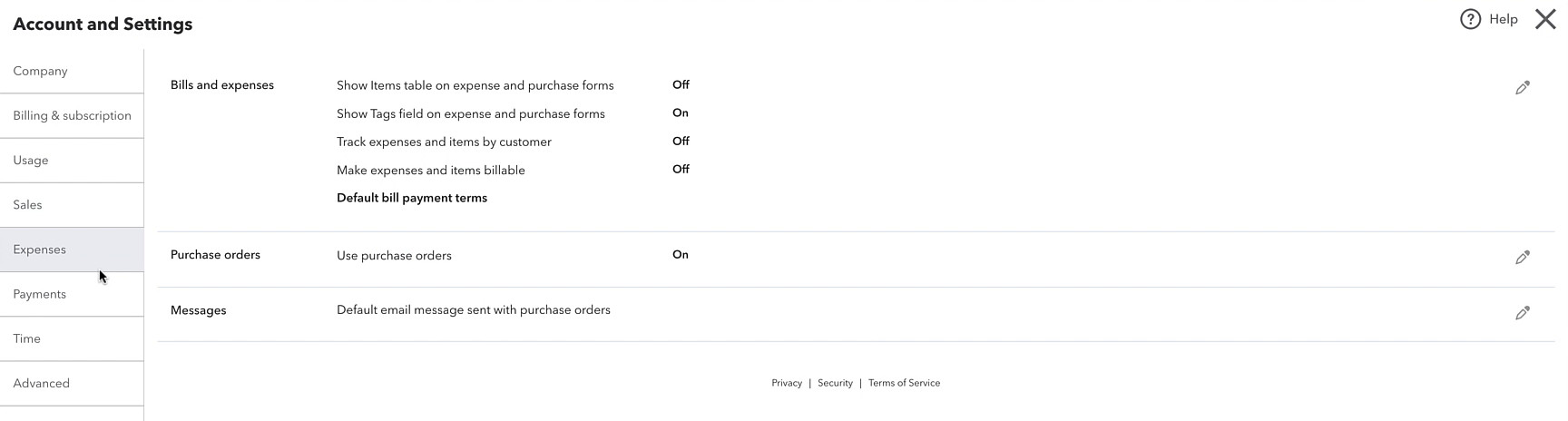Screen dimensions: 1568x421
Task: Open the Advanced settings tab
Action: tap(72, 383)
